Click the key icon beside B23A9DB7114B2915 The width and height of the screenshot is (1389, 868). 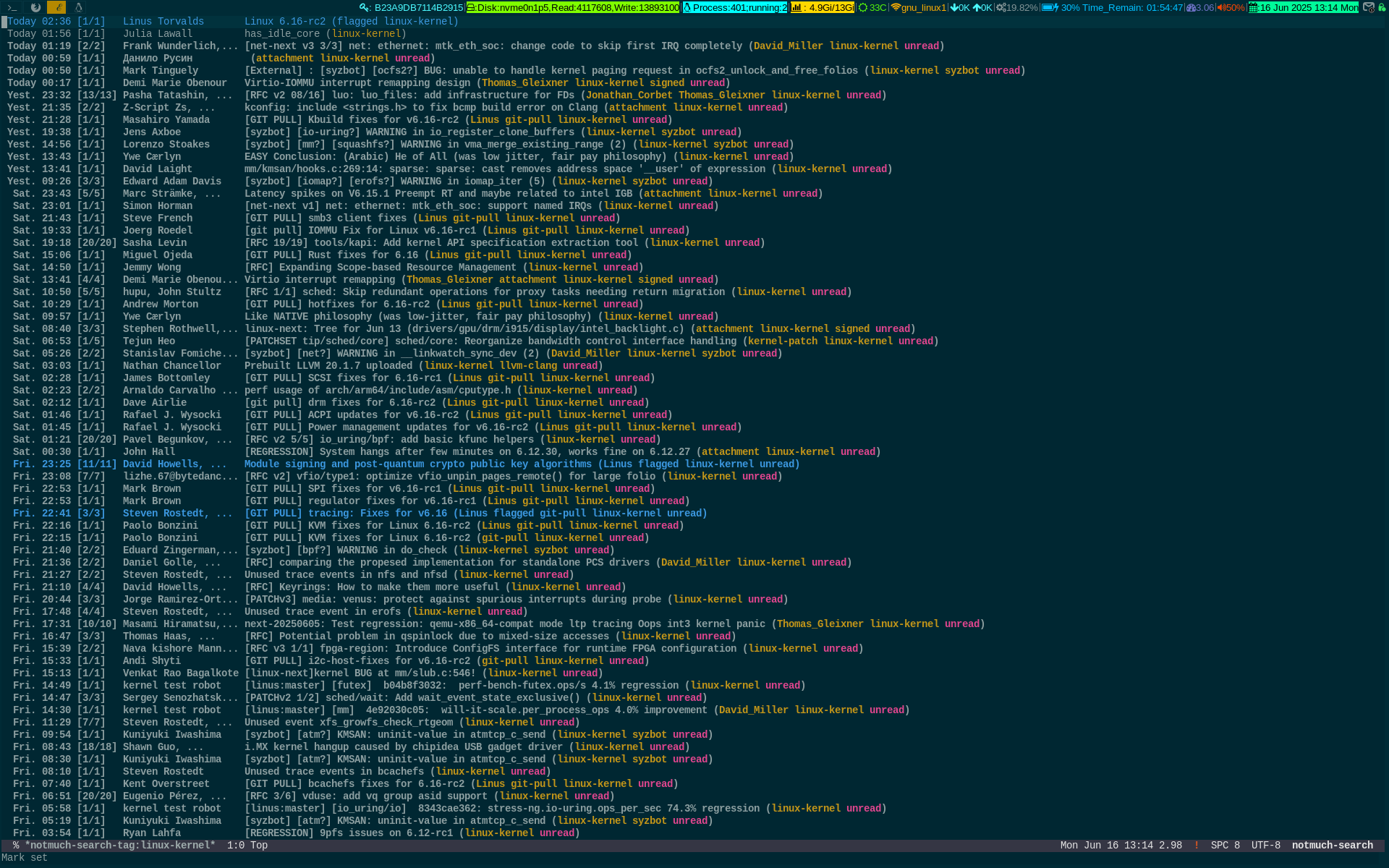click(365, 7)
